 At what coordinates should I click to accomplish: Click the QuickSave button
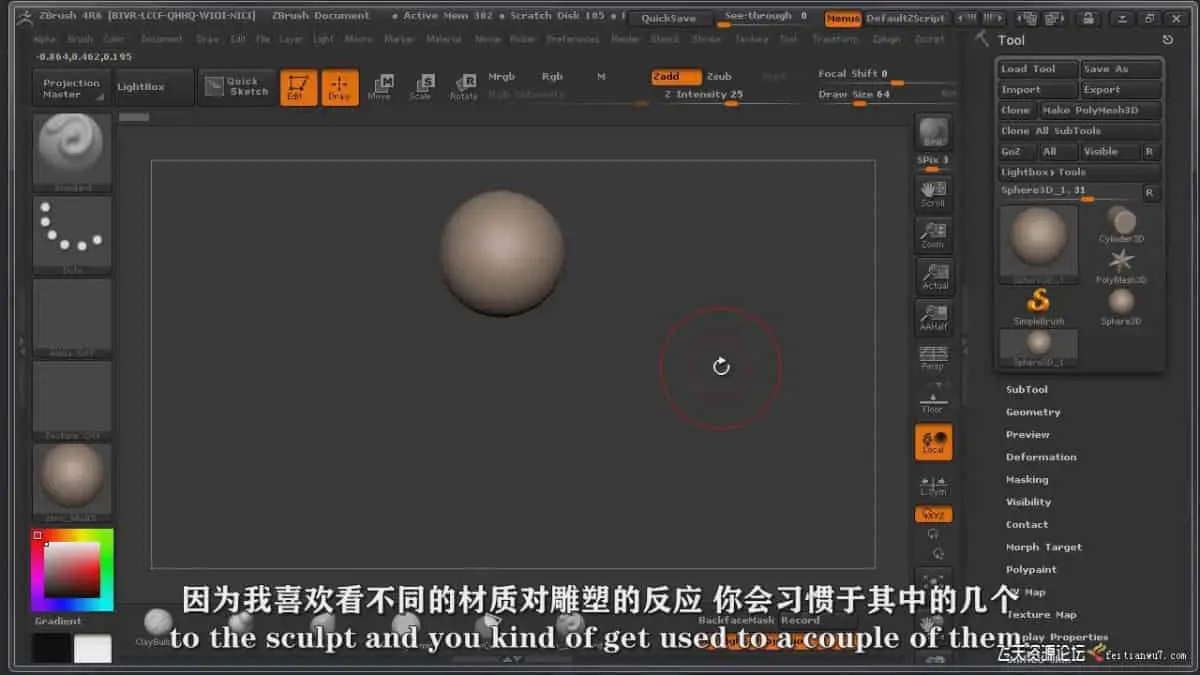click(x=671, y=18)
